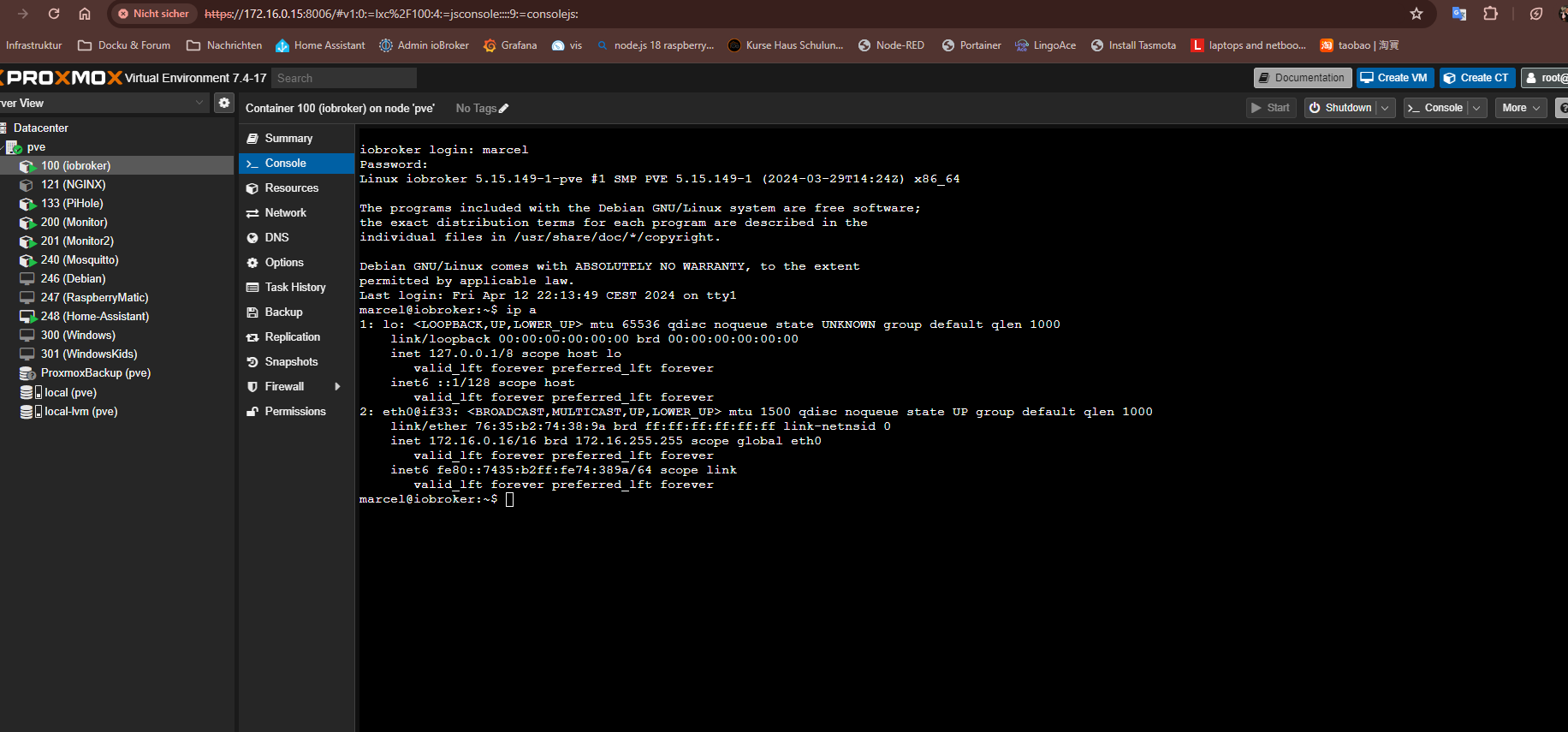This screenshot has width=1568, height=732.
Task: Click the Proxmox logo
Action: [x=62, y=78]
